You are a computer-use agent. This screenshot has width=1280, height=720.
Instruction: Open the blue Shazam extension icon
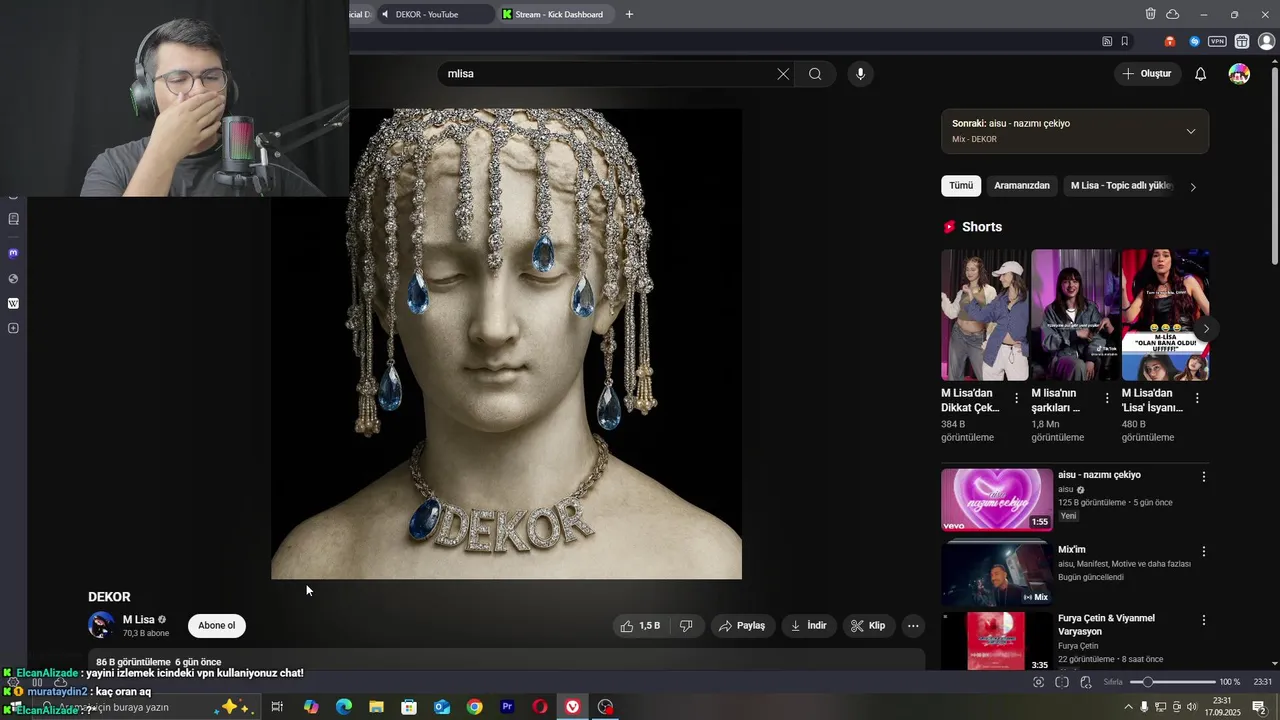tap(1194, 42)
